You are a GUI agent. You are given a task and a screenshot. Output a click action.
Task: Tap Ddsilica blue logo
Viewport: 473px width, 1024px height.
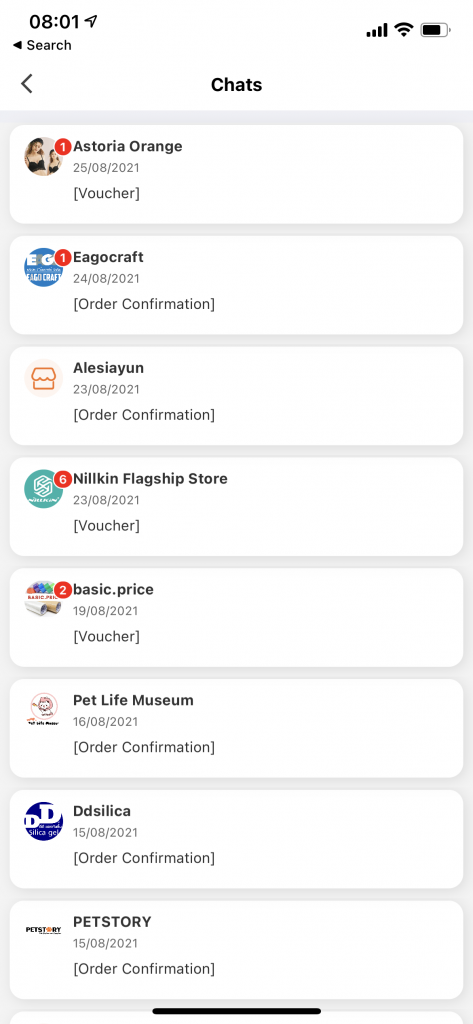pyautogui.click(x=44, y=821)
